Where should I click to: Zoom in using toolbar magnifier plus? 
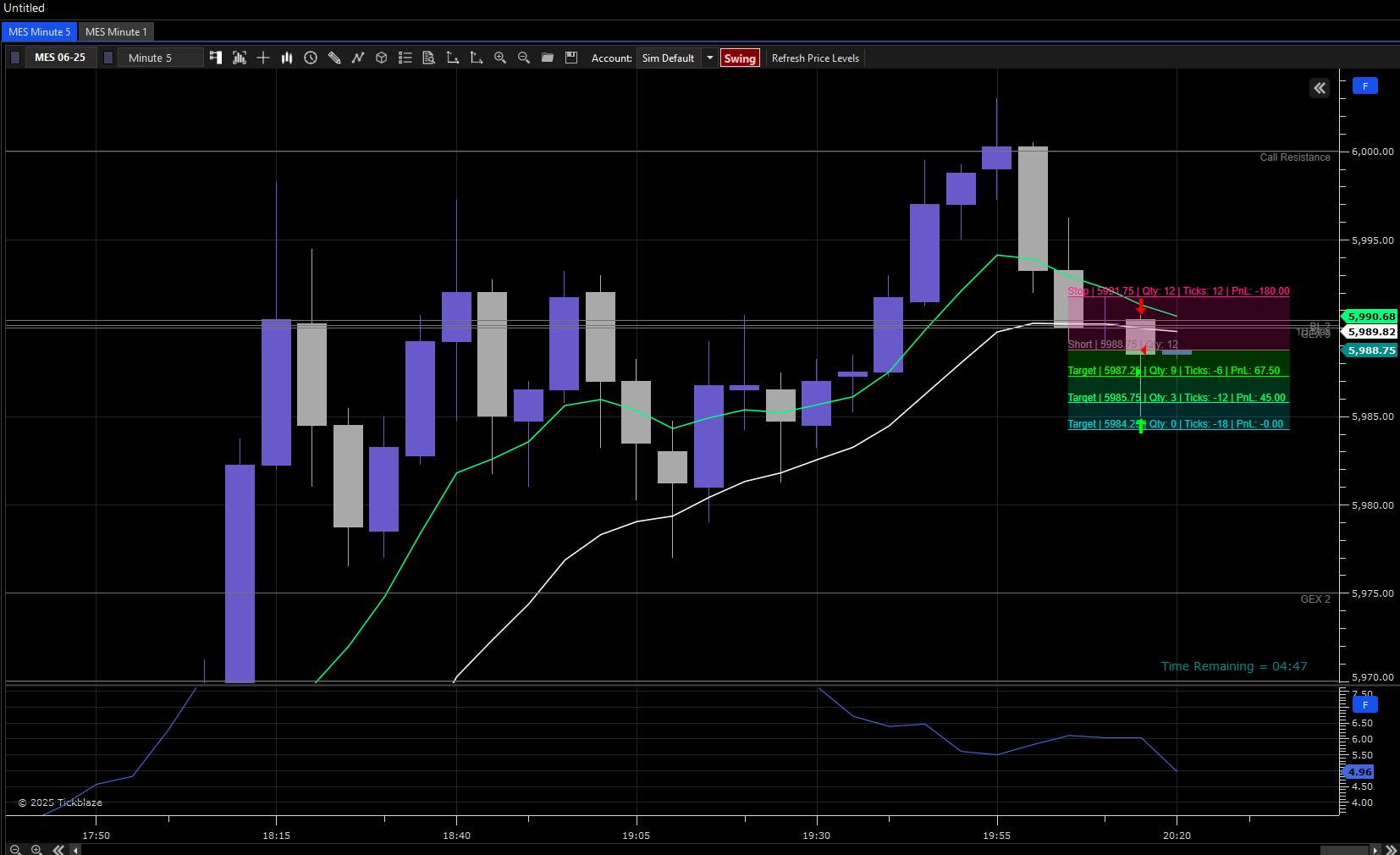tap(500, 58)
